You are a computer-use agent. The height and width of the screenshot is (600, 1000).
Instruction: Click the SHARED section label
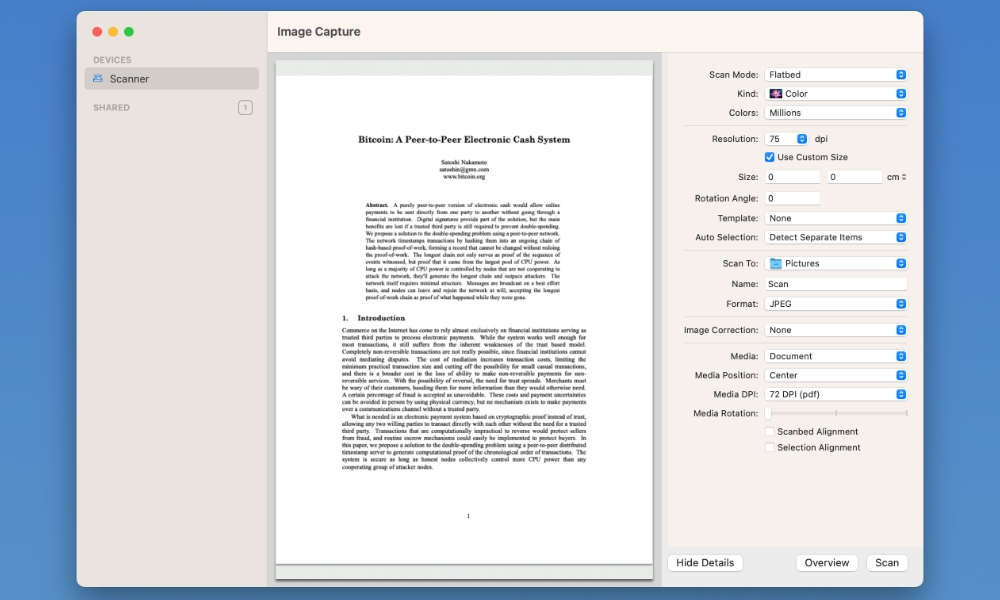click(x=111, y=108)
